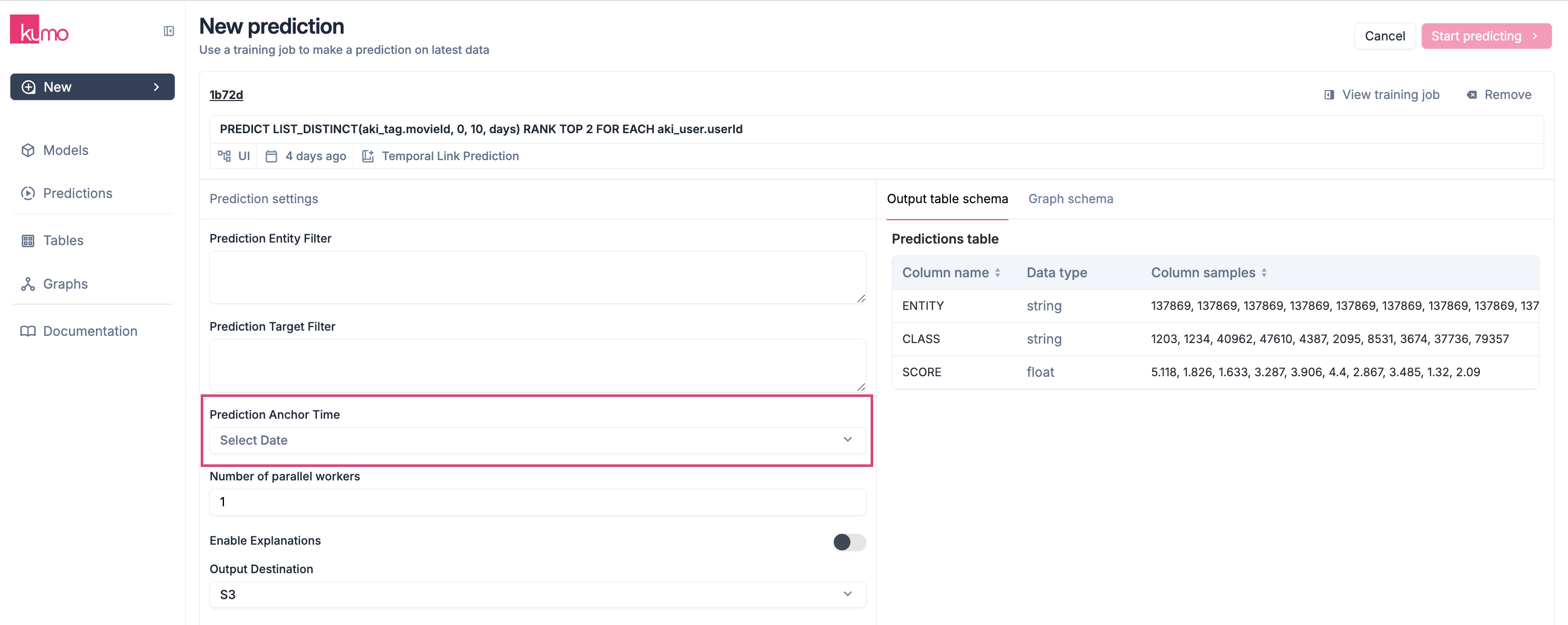
Task: Click Start predicting button
Action: pos(1485,36)
